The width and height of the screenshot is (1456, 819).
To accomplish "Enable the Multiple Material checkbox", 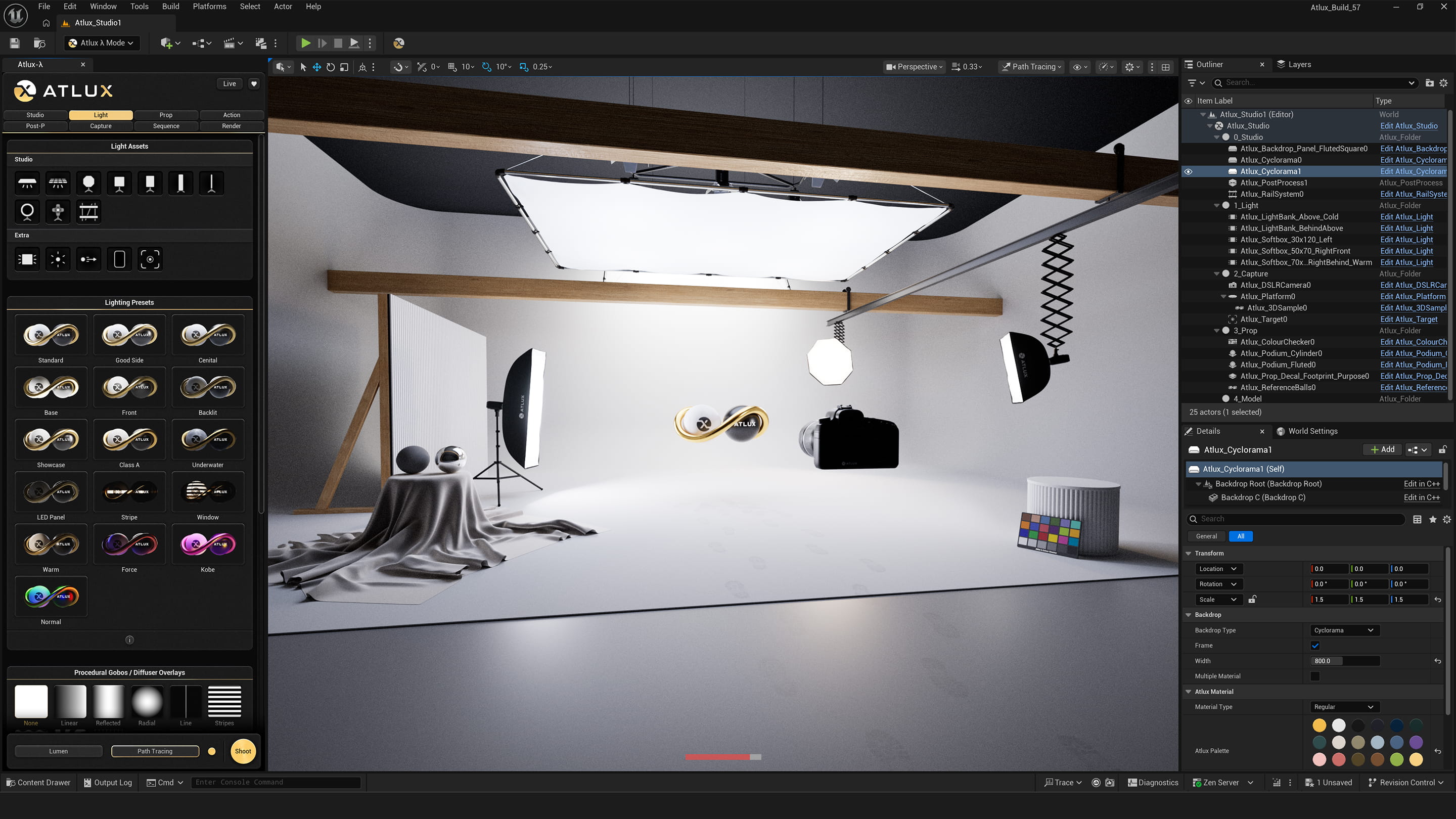I will (1315, 676).
